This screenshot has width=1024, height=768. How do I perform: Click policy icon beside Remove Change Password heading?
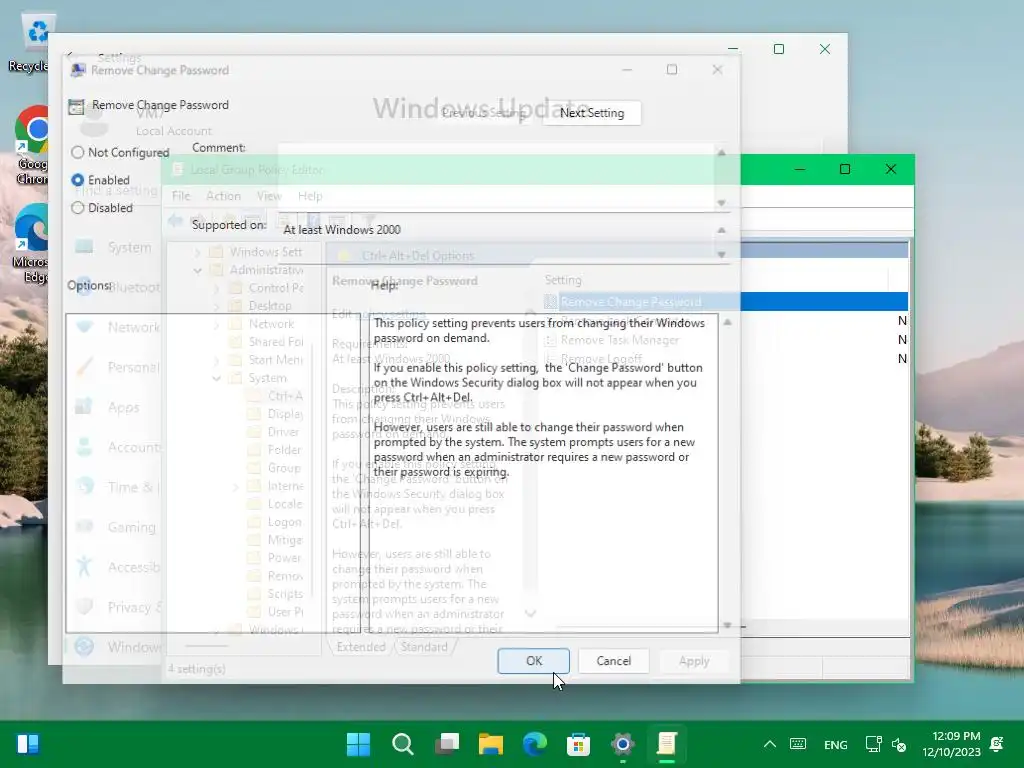pos(76,106)
